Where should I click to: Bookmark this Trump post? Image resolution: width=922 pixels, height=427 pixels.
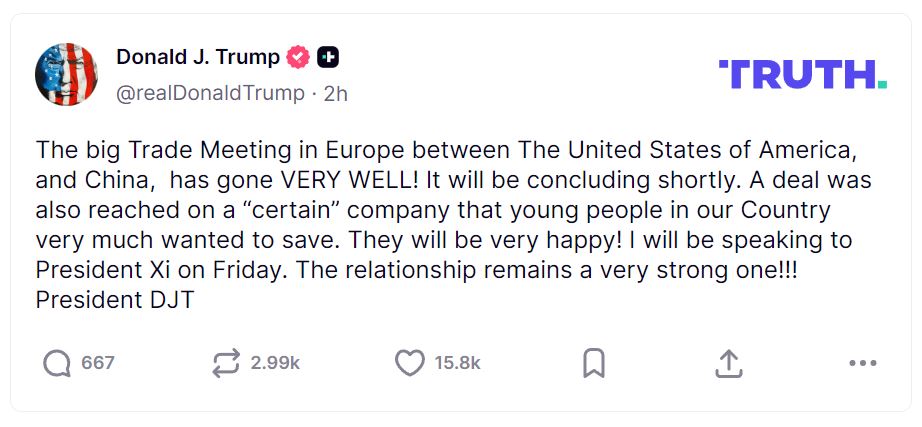pos(594,363)
